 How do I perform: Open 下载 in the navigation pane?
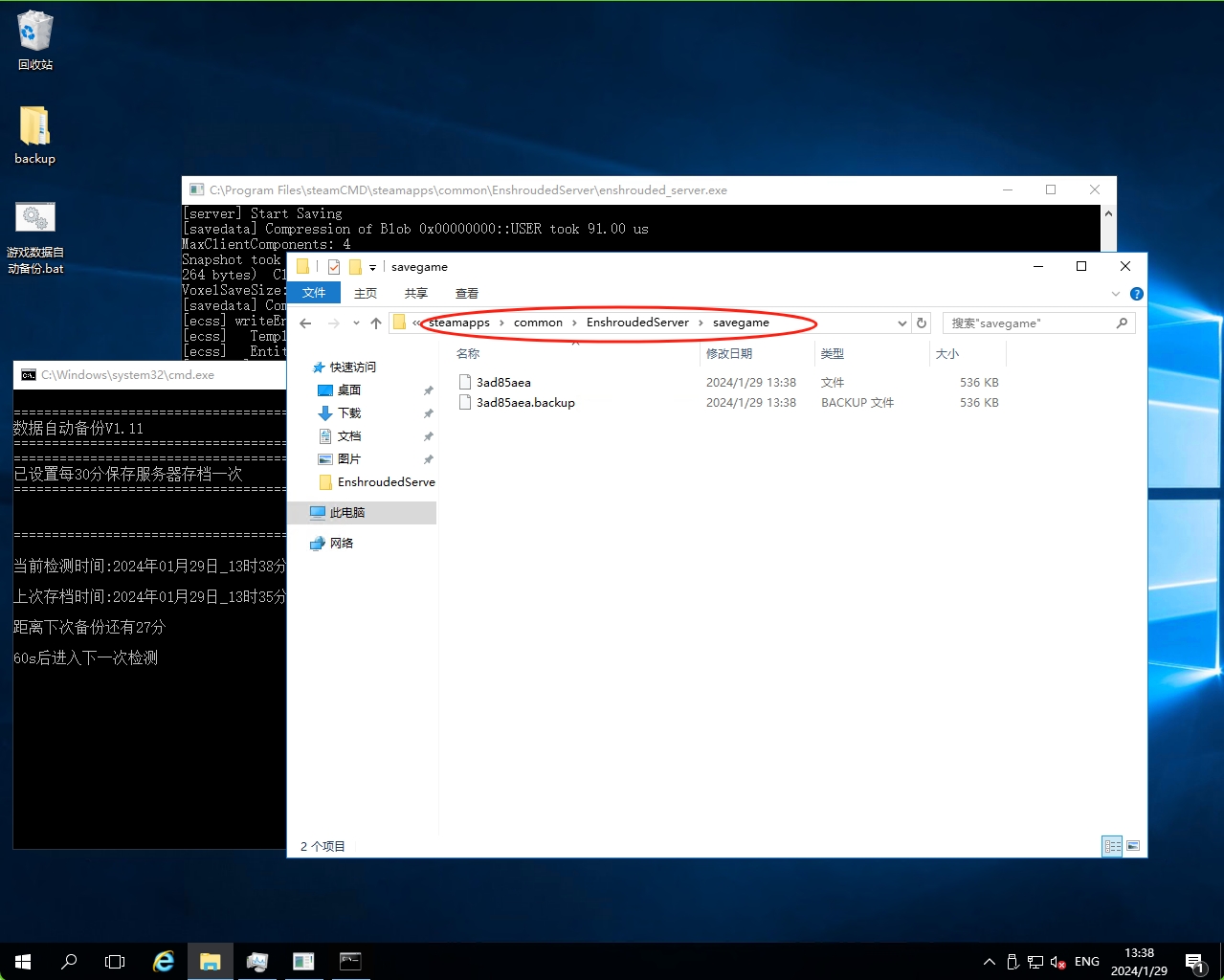348,413
